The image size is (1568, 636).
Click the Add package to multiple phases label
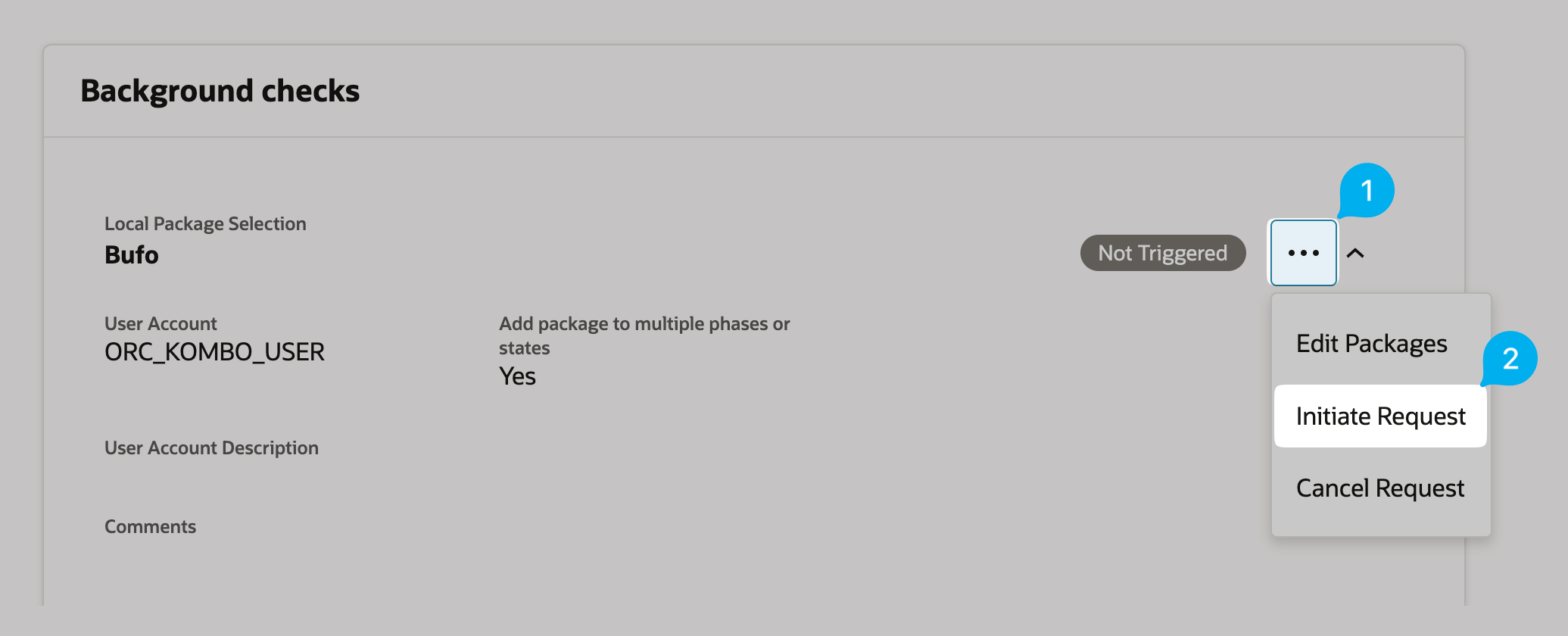[644, 336]
